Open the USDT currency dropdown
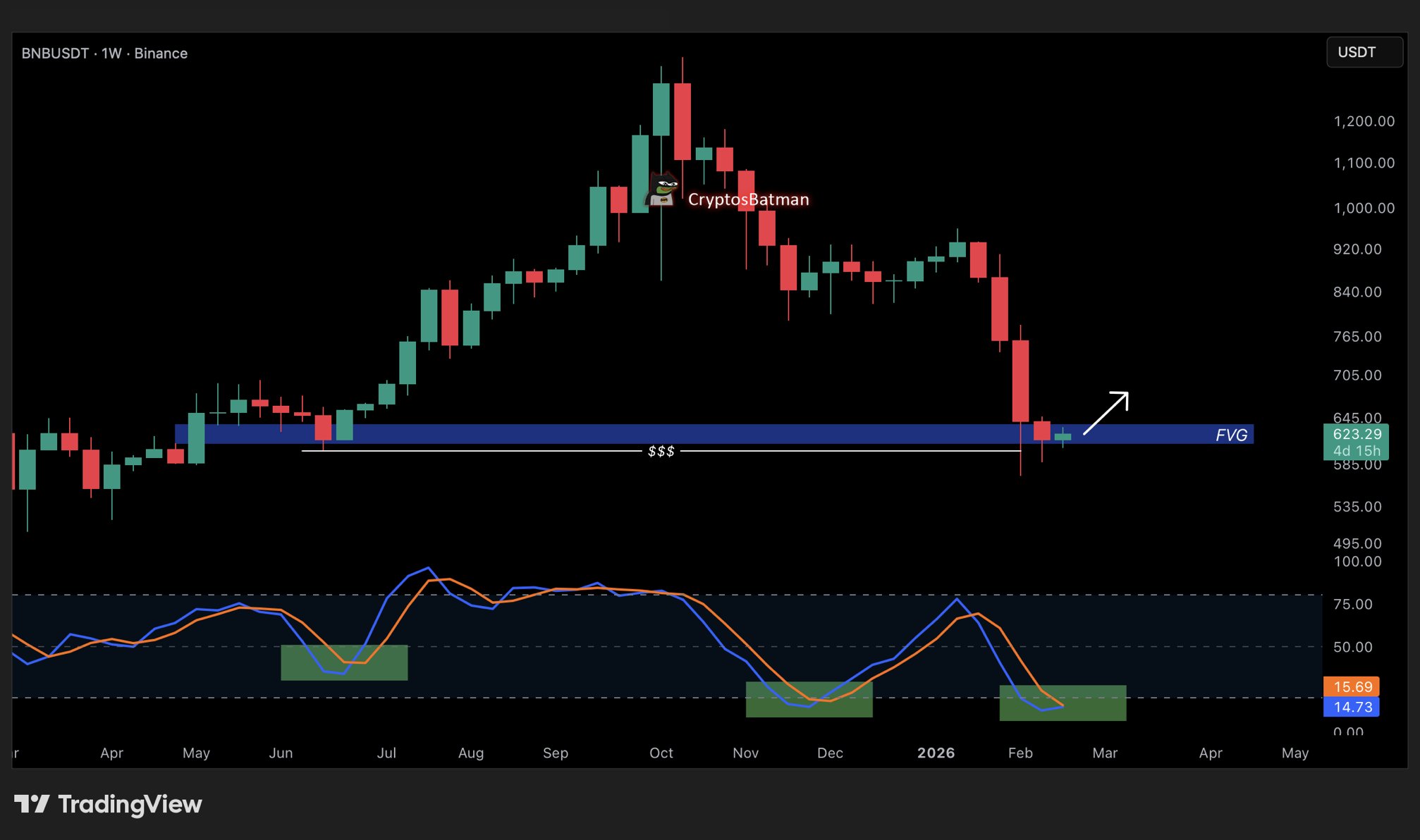The height and width of the screenshot is (840, 1420). click(1364, 53)
